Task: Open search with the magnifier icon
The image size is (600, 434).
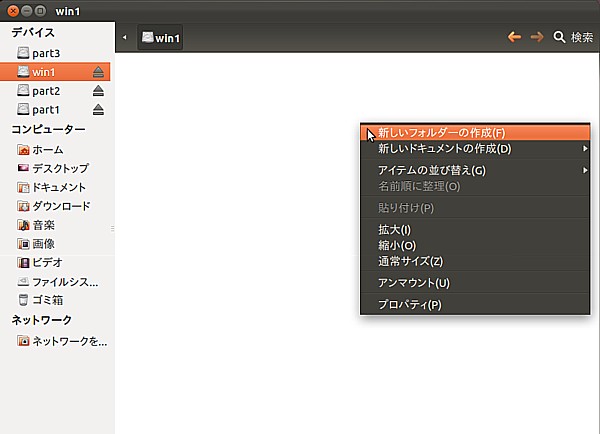Action: click(559, 37)
